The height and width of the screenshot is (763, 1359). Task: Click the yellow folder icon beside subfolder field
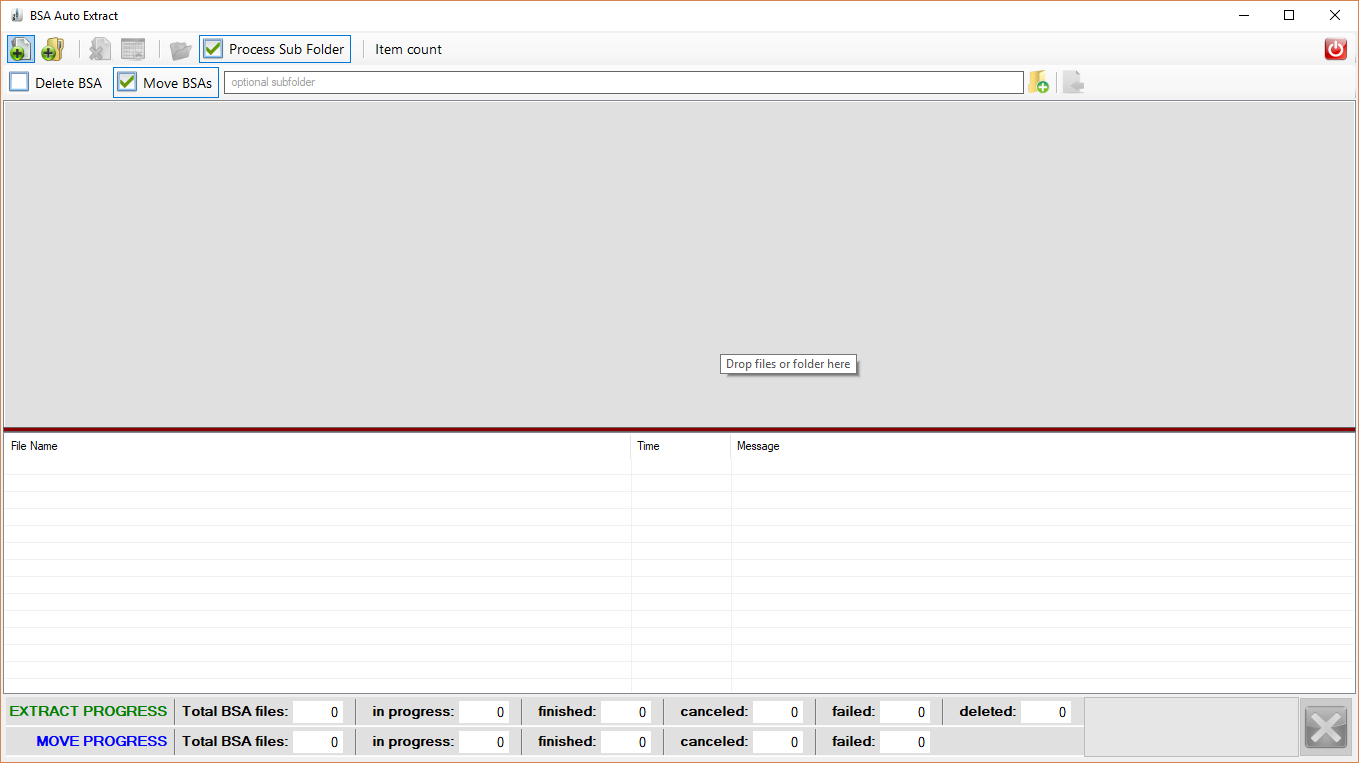[x=1039, y=82]
